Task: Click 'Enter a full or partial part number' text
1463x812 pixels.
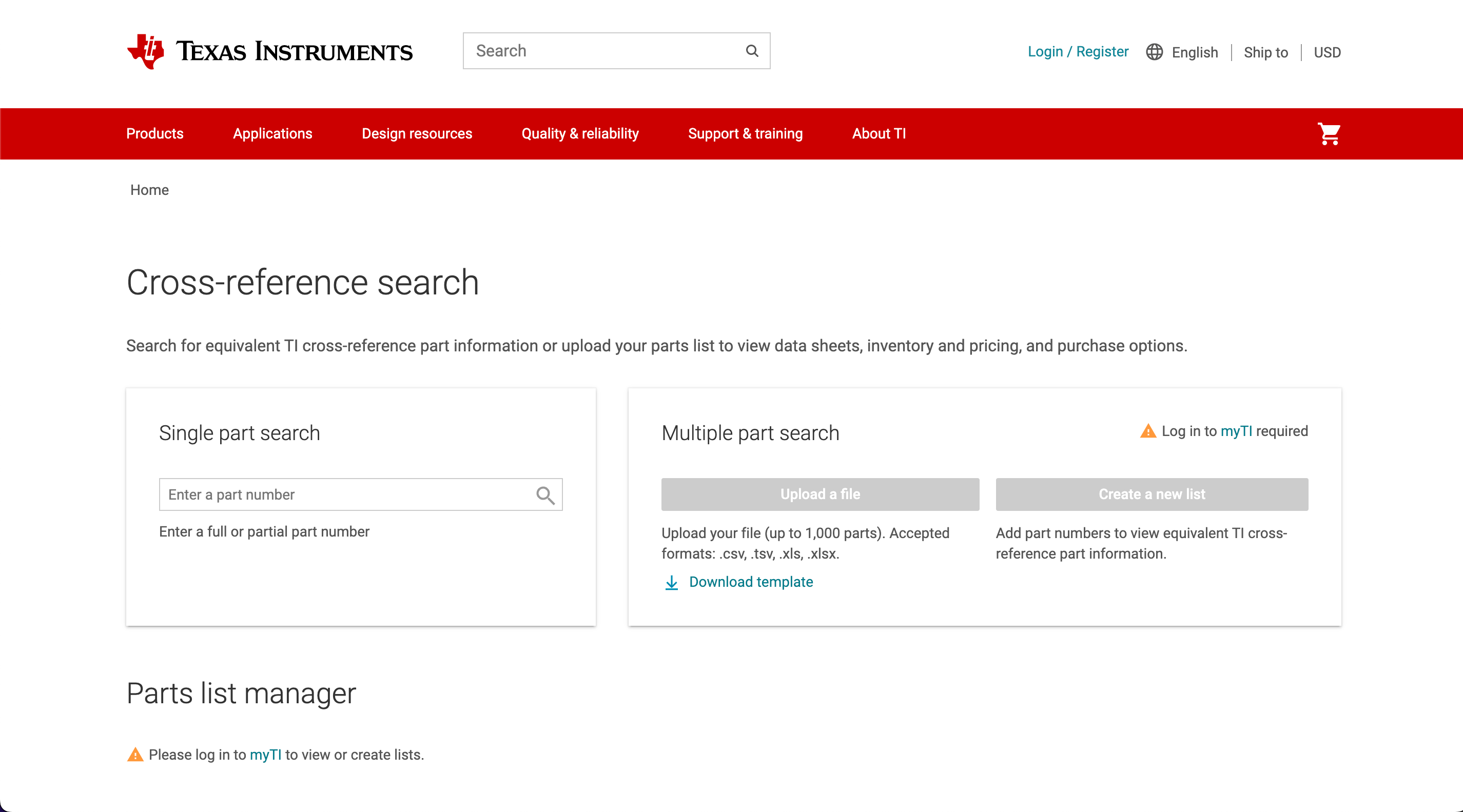Action: (264, 532)
